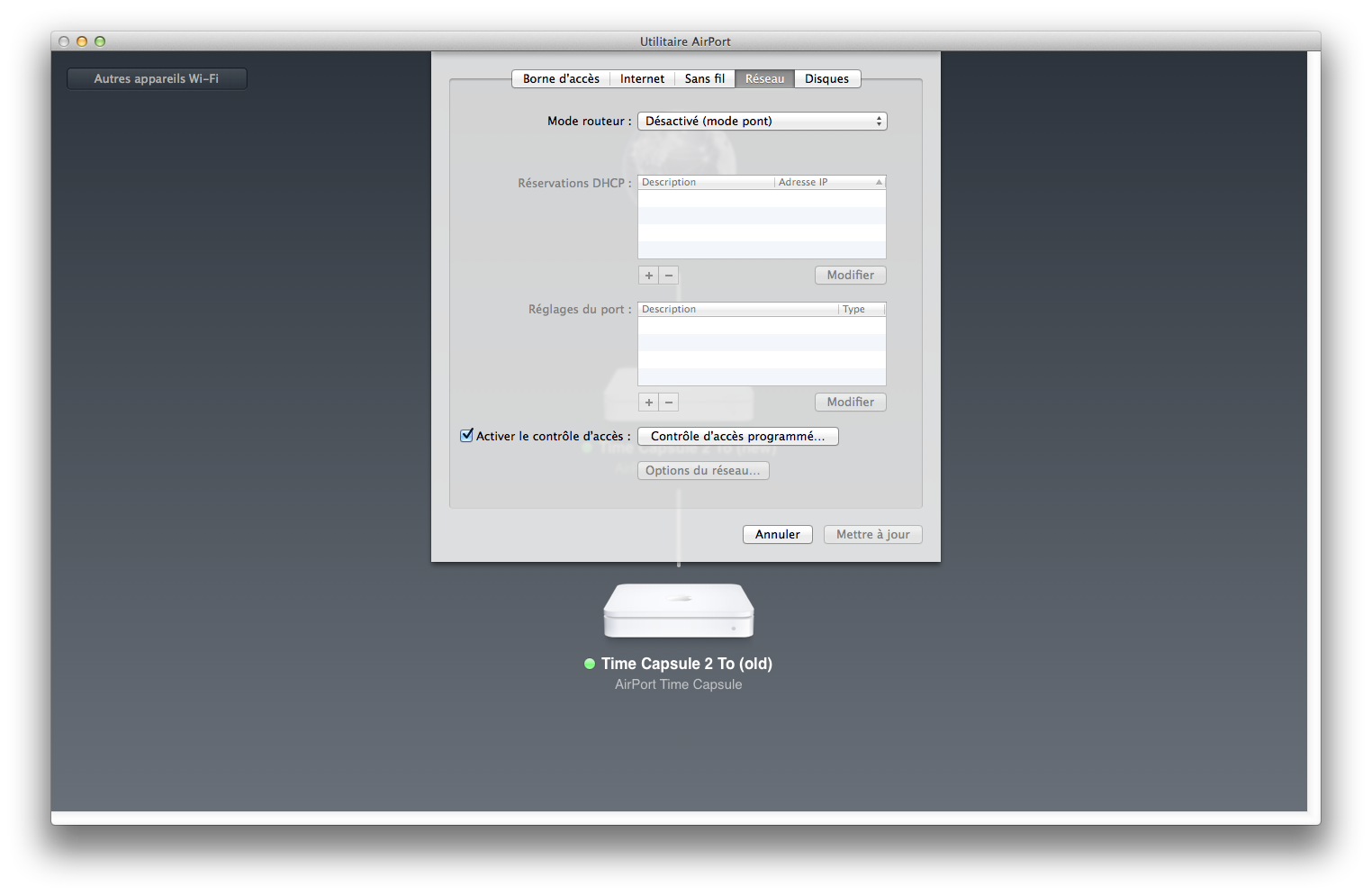The image size is (1372, 896).
Task: Click the green status dot beside Time Capsule
Action: coord(590,664)
